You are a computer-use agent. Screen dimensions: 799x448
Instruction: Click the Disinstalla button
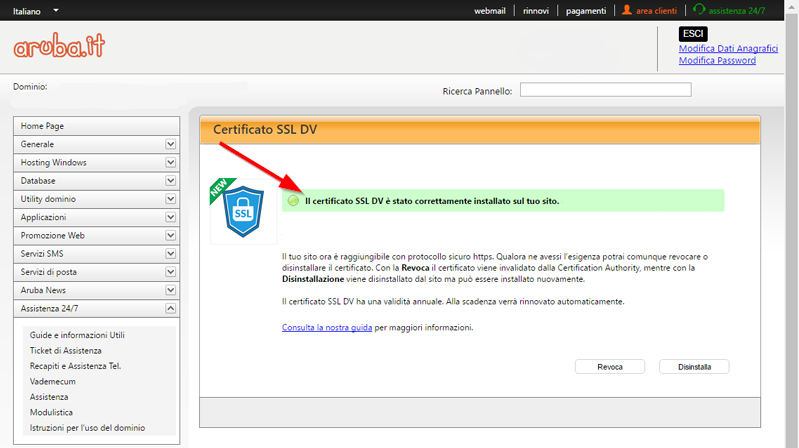point(694,367)
